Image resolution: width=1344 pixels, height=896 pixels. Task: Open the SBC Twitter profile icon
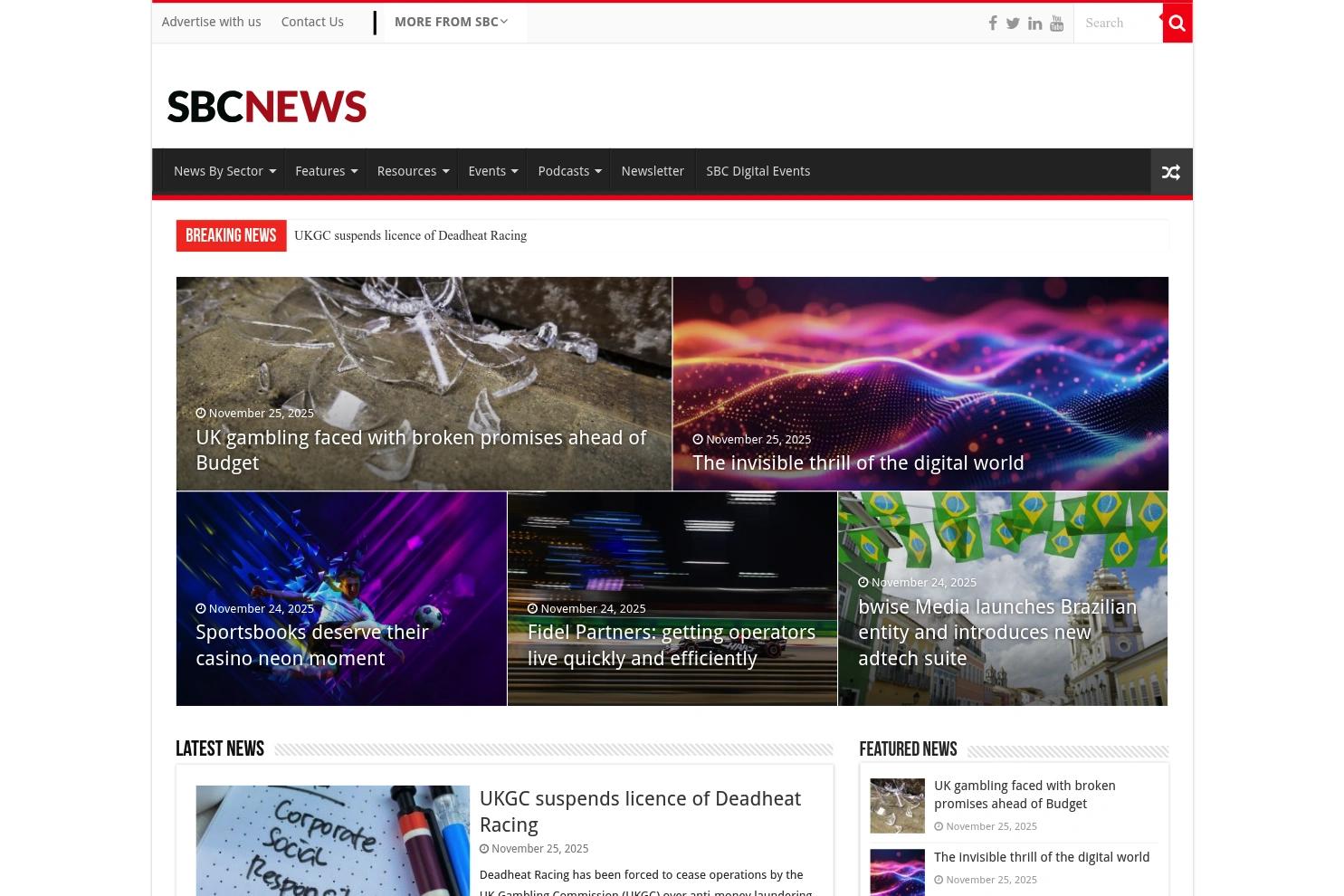click(1013, 24)
